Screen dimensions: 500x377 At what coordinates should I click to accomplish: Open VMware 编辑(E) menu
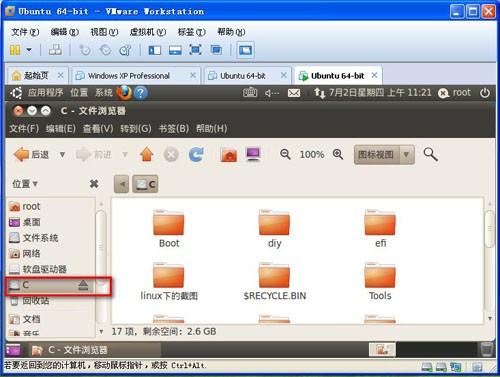(x=64, y=32)
